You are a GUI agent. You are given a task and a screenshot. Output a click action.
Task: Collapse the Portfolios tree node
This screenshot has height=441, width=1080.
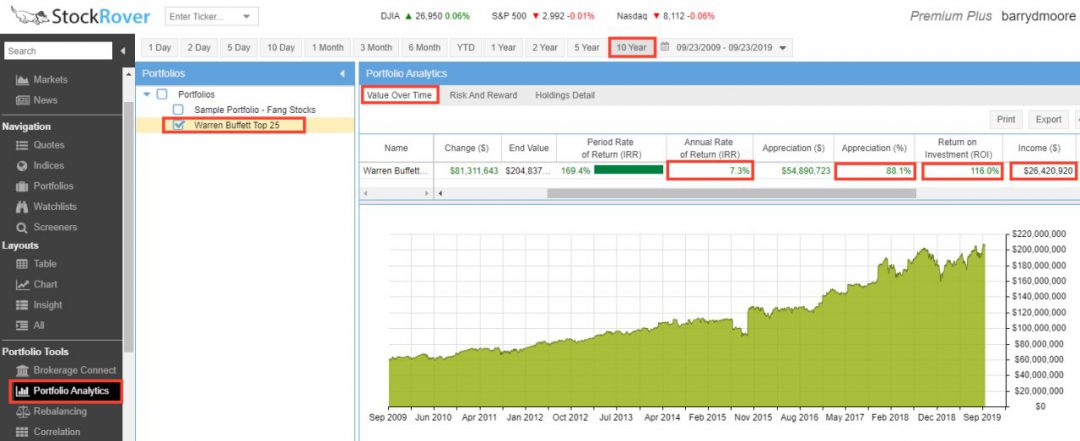tap(147, 94)
